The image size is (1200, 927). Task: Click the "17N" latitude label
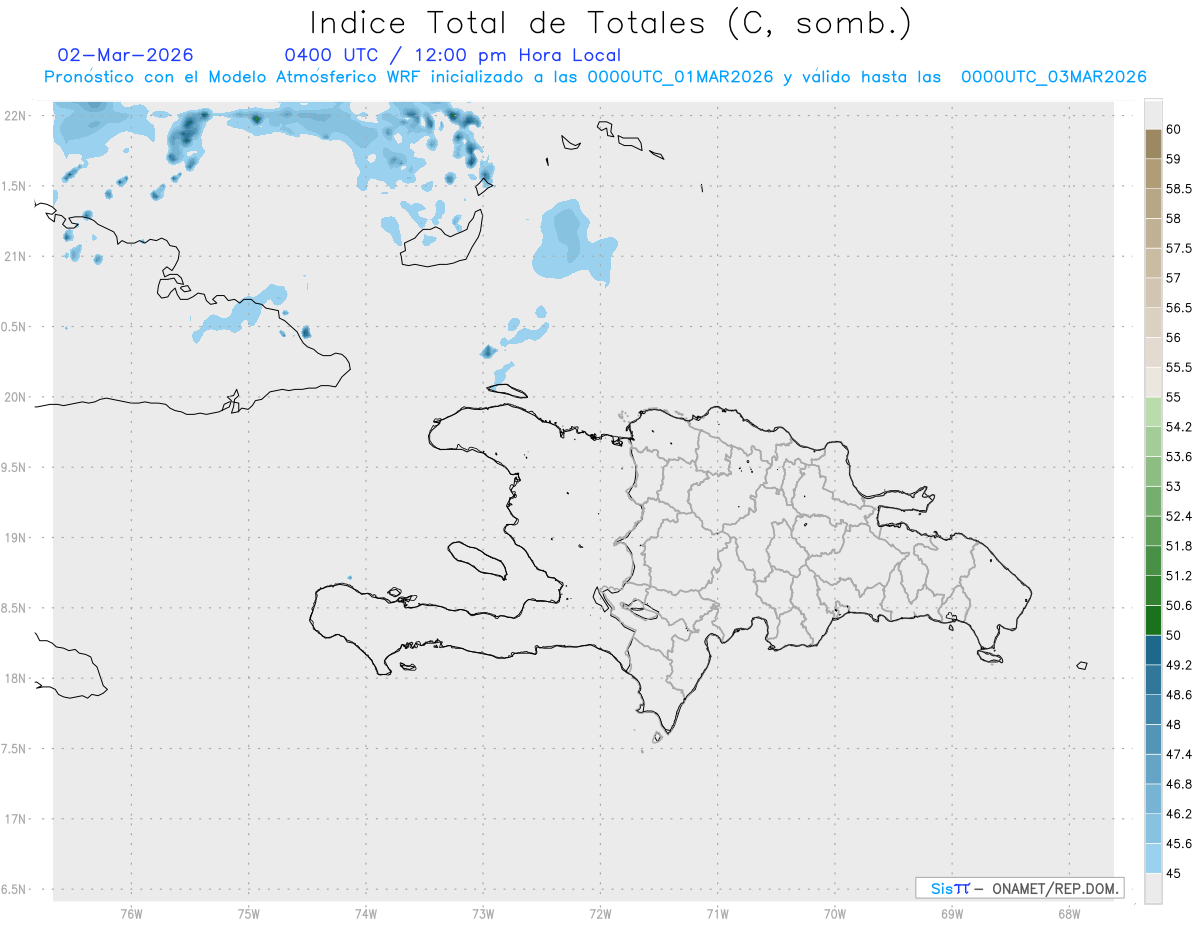coord(14,820)
